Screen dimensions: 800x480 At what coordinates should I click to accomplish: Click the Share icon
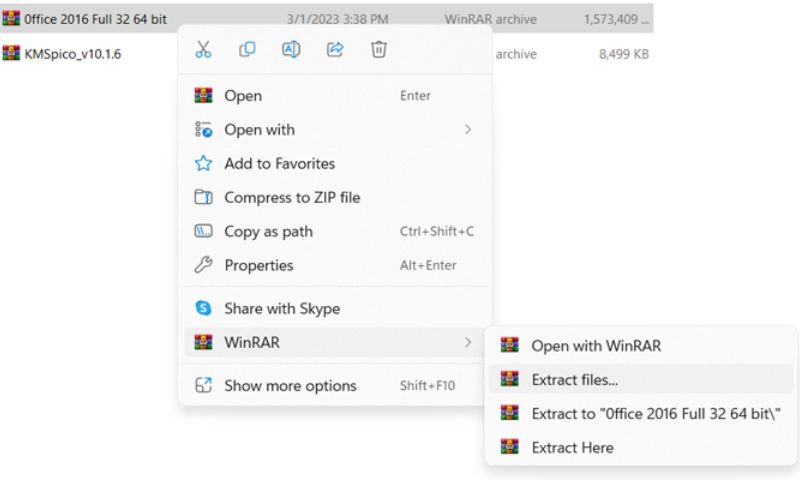[x=335, y=49]
